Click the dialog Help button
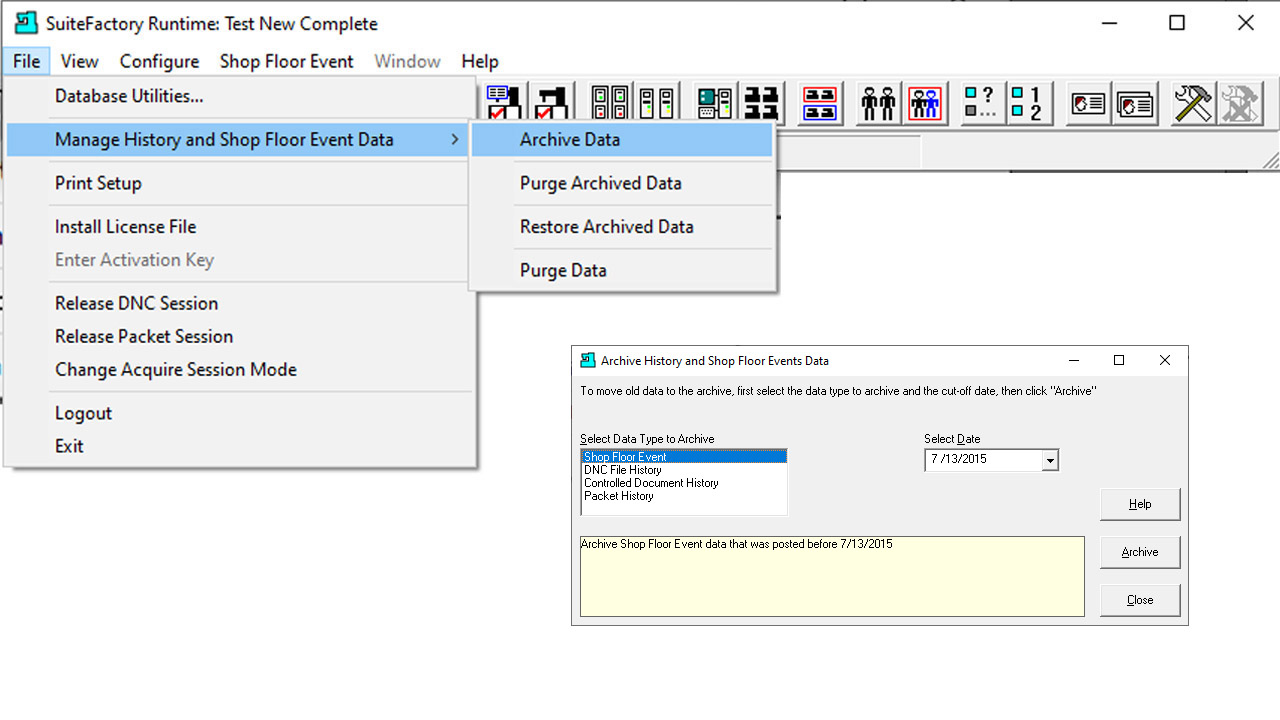Viewport: 1280px width, 720px height. (1140, 504)
